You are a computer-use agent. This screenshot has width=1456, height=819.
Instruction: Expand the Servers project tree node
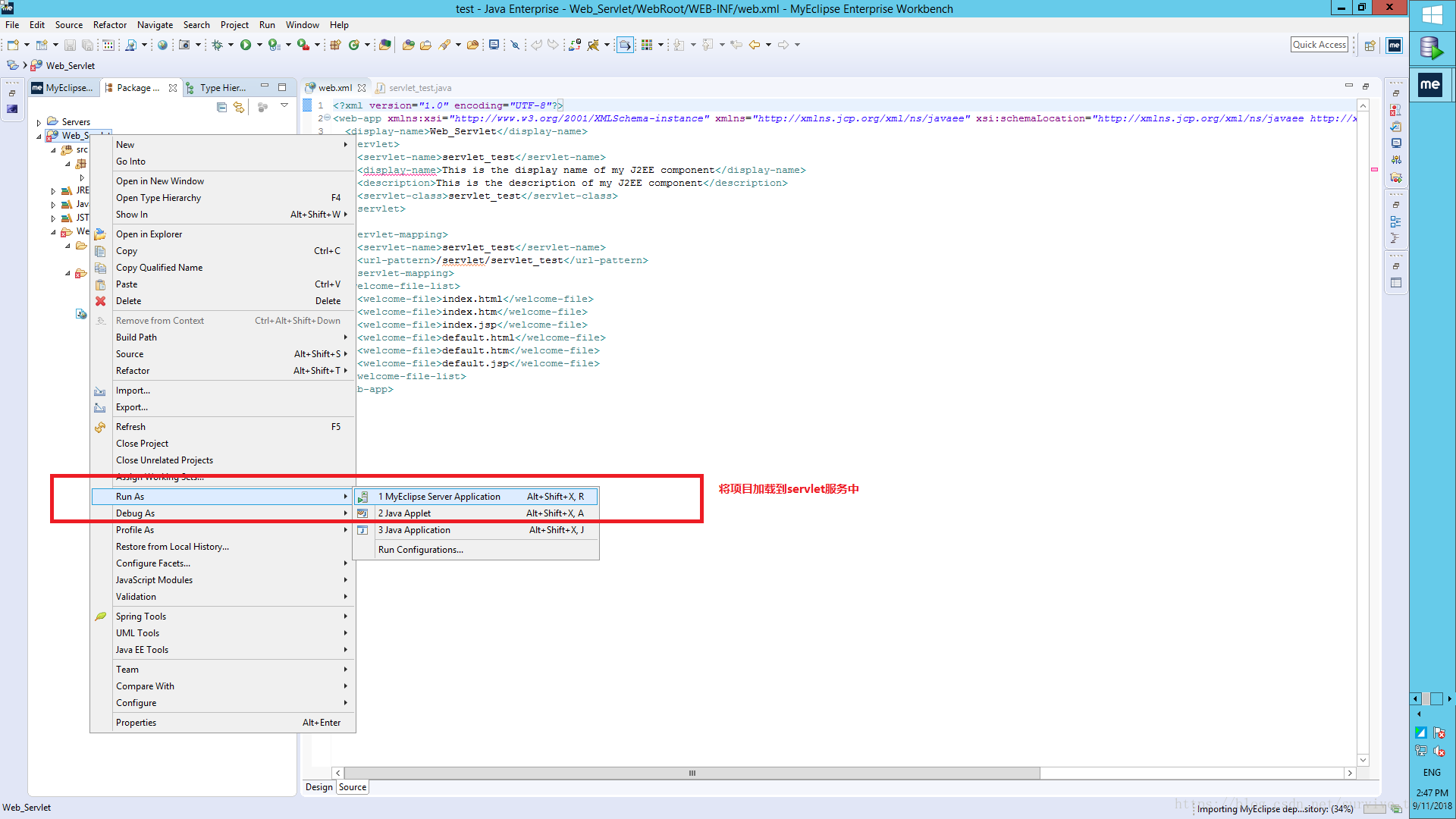tap(39, 122)
